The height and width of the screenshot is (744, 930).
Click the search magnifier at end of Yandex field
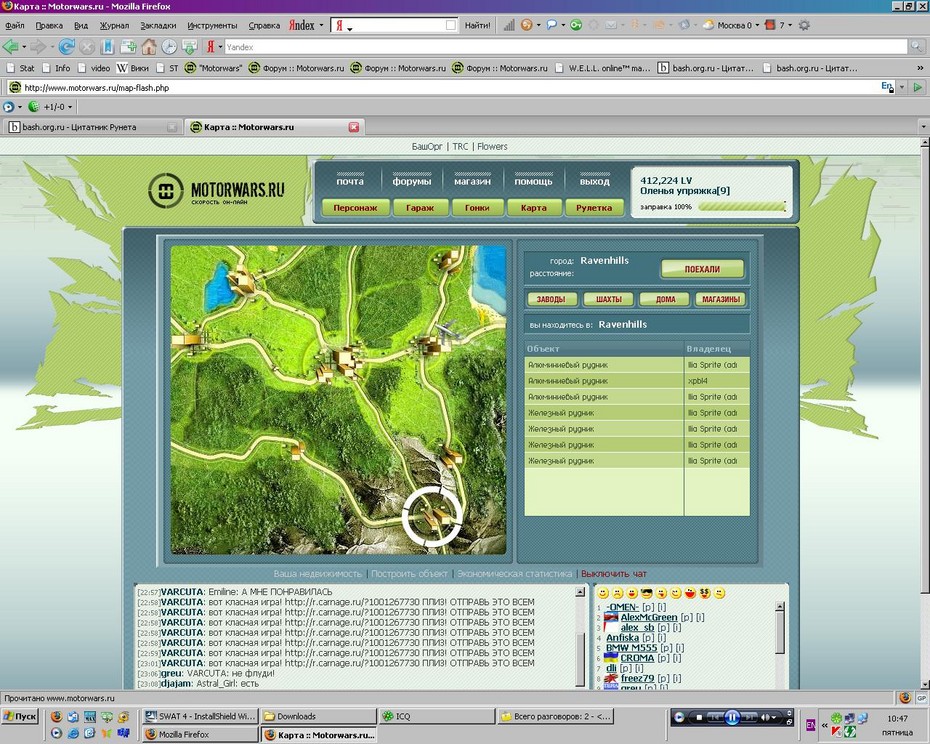pos(917,46)
